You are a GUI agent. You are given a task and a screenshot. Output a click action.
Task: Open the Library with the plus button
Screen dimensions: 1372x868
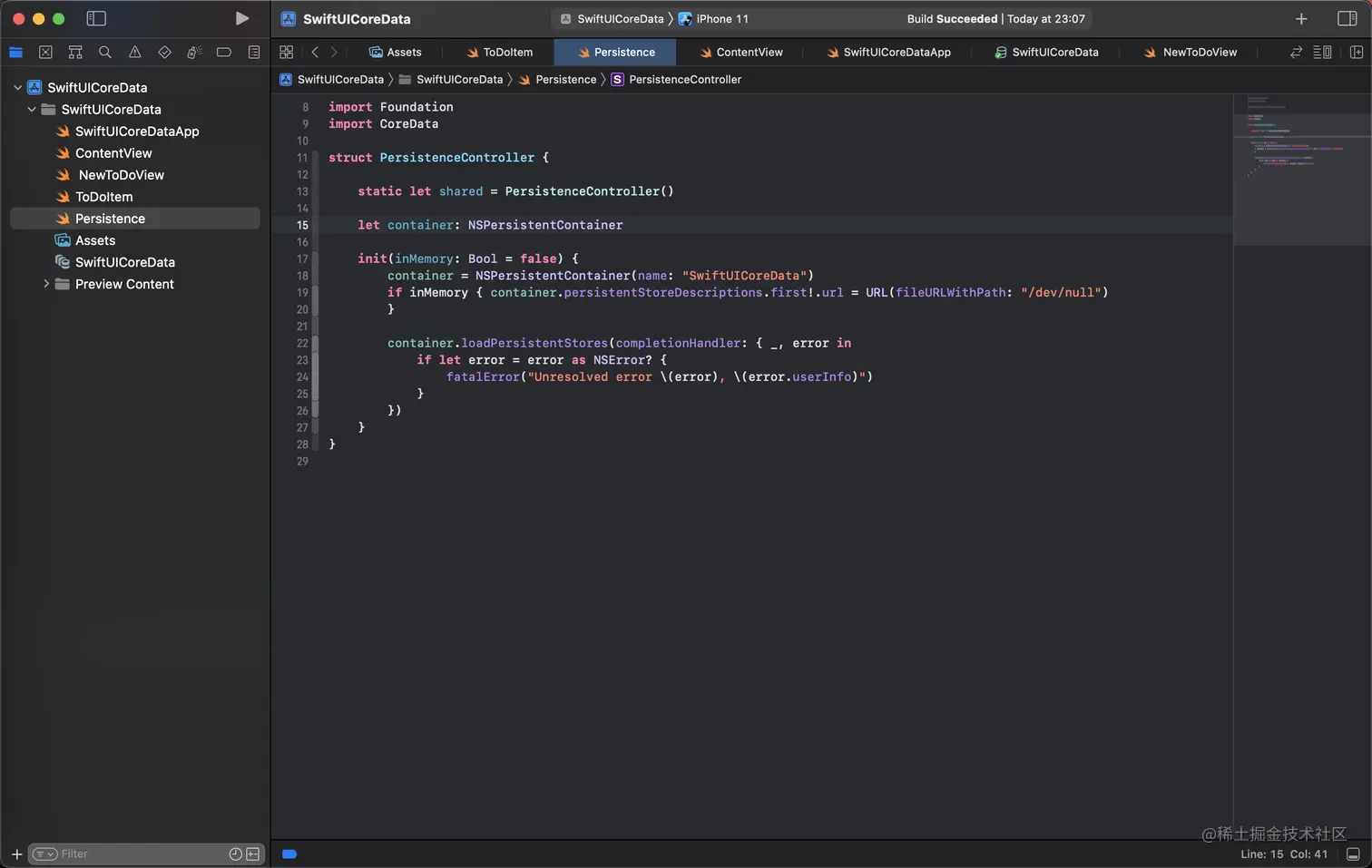[x=1300, y=19]
